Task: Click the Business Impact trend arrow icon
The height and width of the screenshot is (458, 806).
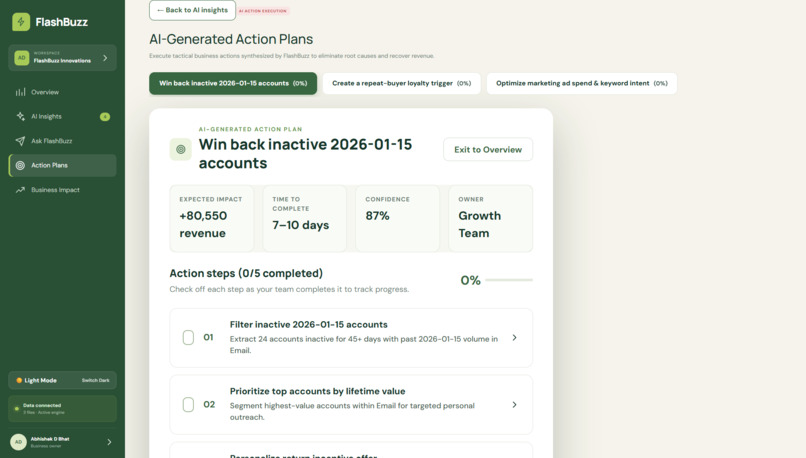Action: (x=20, y=190)
